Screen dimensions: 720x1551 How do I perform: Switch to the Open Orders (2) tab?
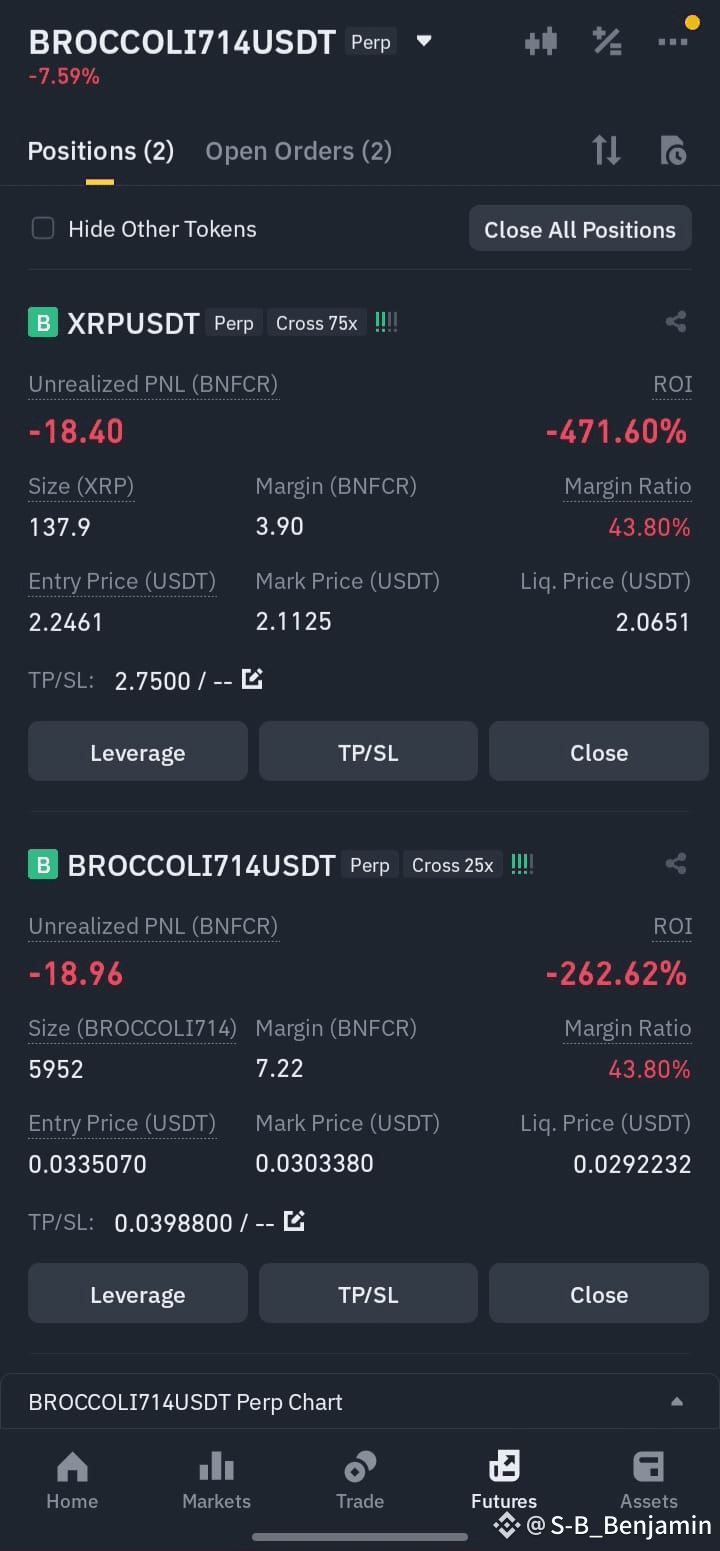coord(298,151)
